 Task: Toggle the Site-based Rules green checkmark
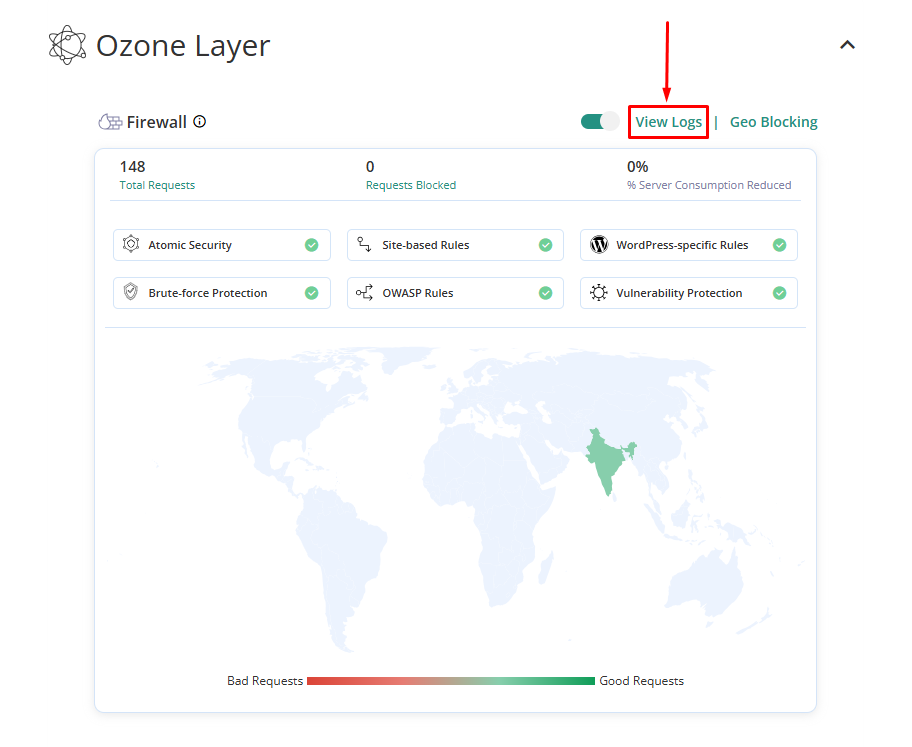(546, 245)
